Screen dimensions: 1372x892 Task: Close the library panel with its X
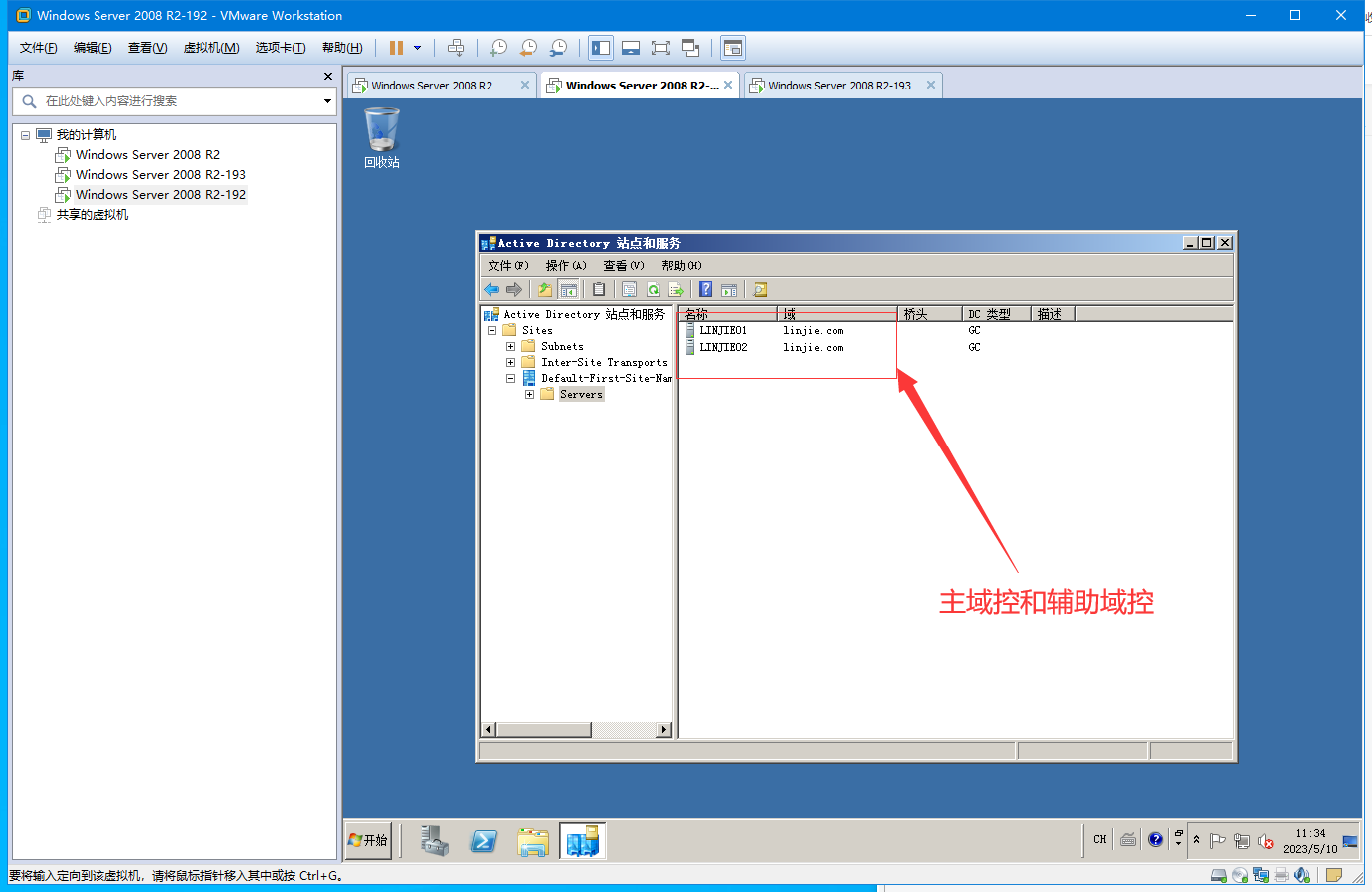click(x=328, y=76)
